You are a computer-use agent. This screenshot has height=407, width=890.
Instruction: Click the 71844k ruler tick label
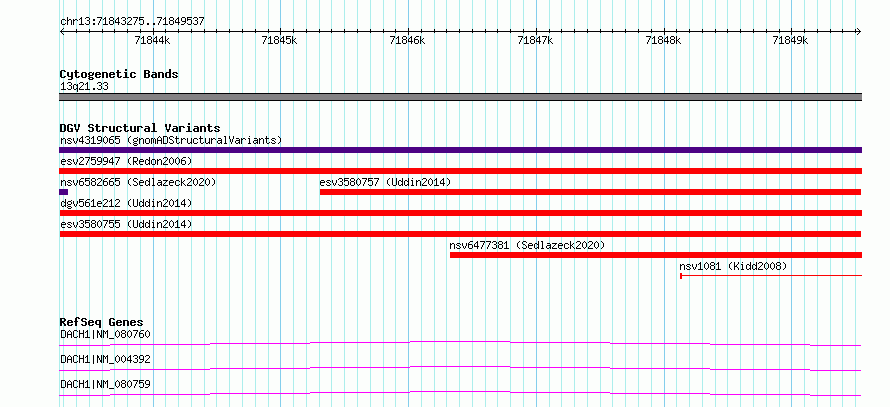[x=152, y=40]
